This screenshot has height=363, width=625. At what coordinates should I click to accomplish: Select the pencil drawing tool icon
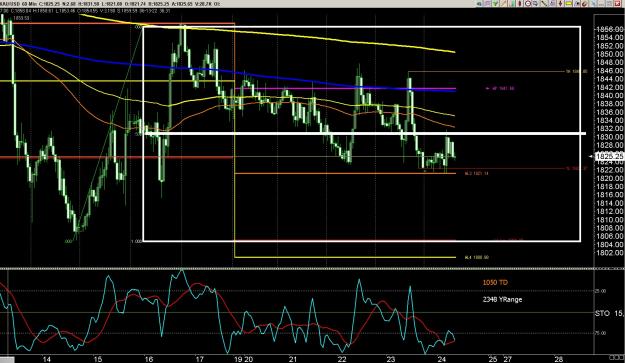[503, 4]
